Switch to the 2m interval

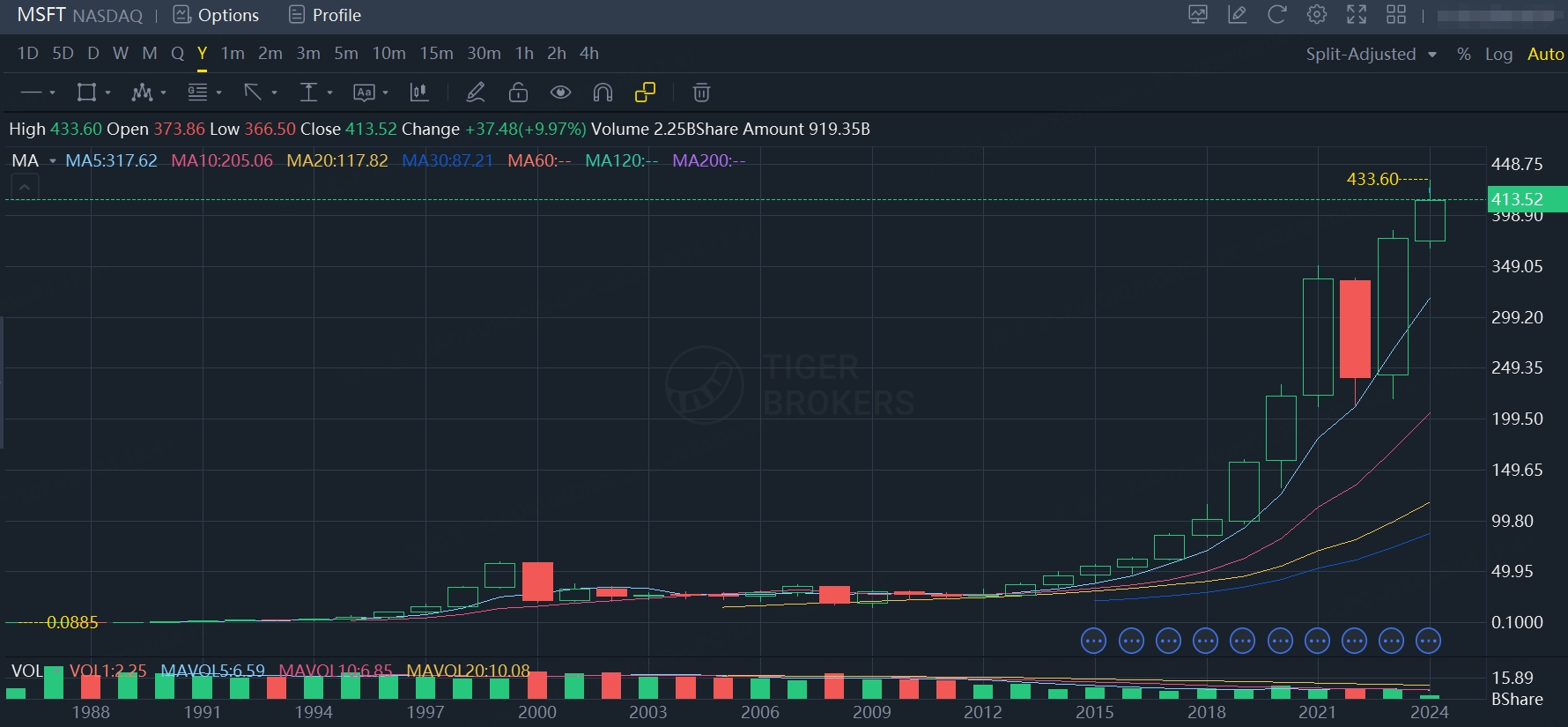pos(270,53)
